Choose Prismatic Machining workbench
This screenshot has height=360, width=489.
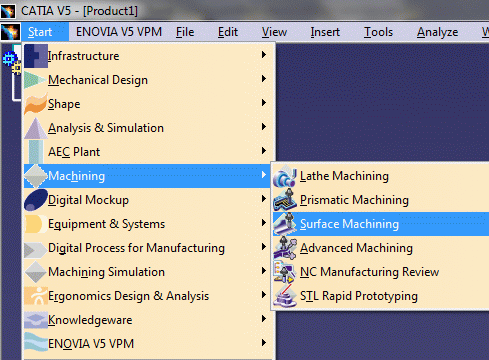point(381,200)
